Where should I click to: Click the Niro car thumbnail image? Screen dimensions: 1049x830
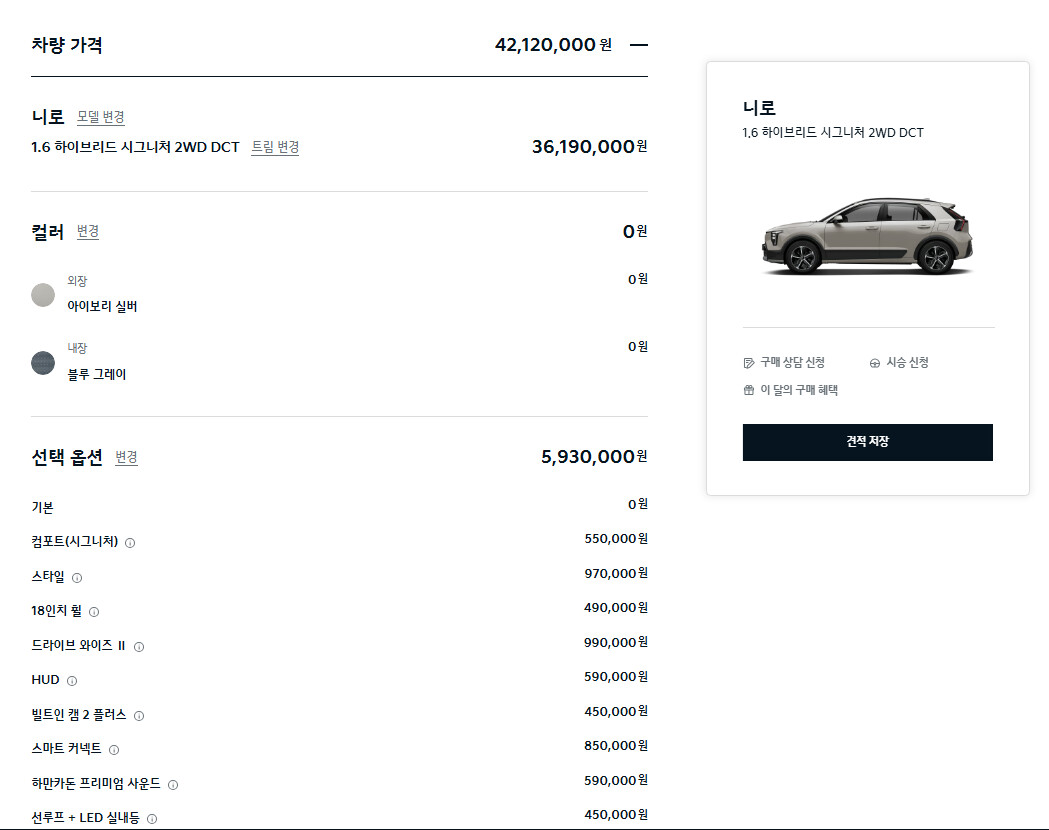click(x=867, y=236)
